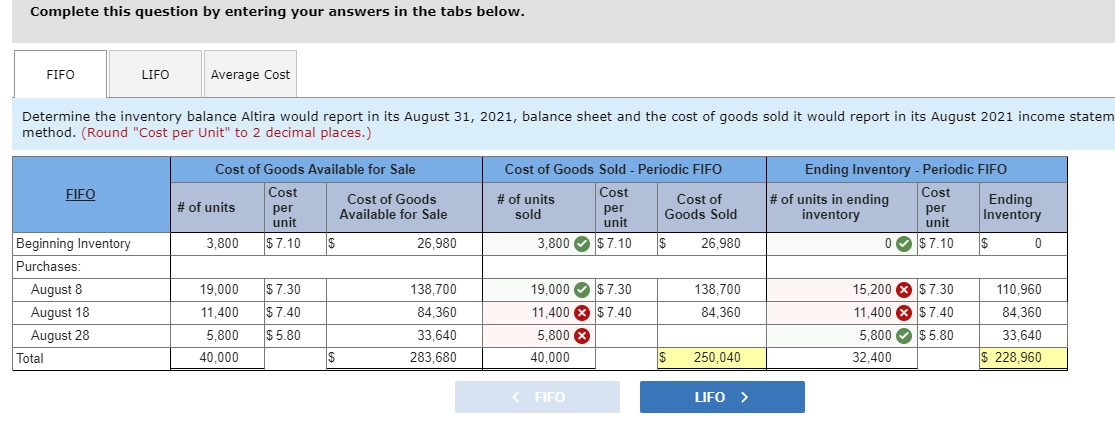Viewport: 1115px width, 428px height.
Task: Click the 283,680 total goods available
Action: click(x=433, y=358)
